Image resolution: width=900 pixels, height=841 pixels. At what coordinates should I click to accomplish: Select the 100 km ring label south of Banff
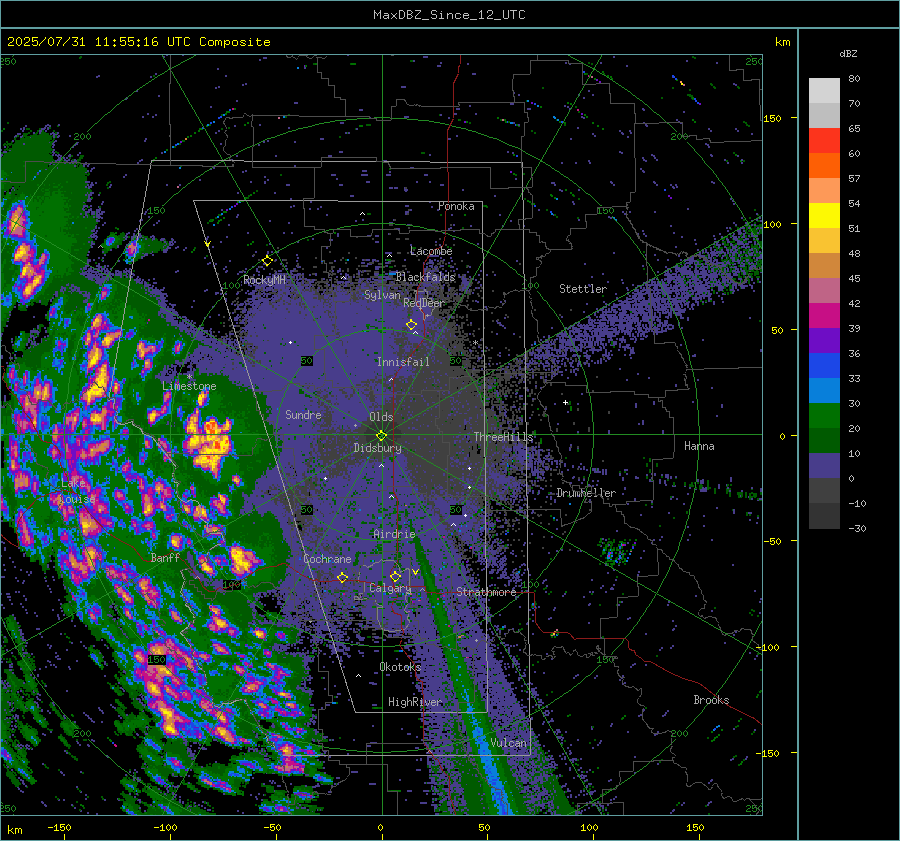232,584
